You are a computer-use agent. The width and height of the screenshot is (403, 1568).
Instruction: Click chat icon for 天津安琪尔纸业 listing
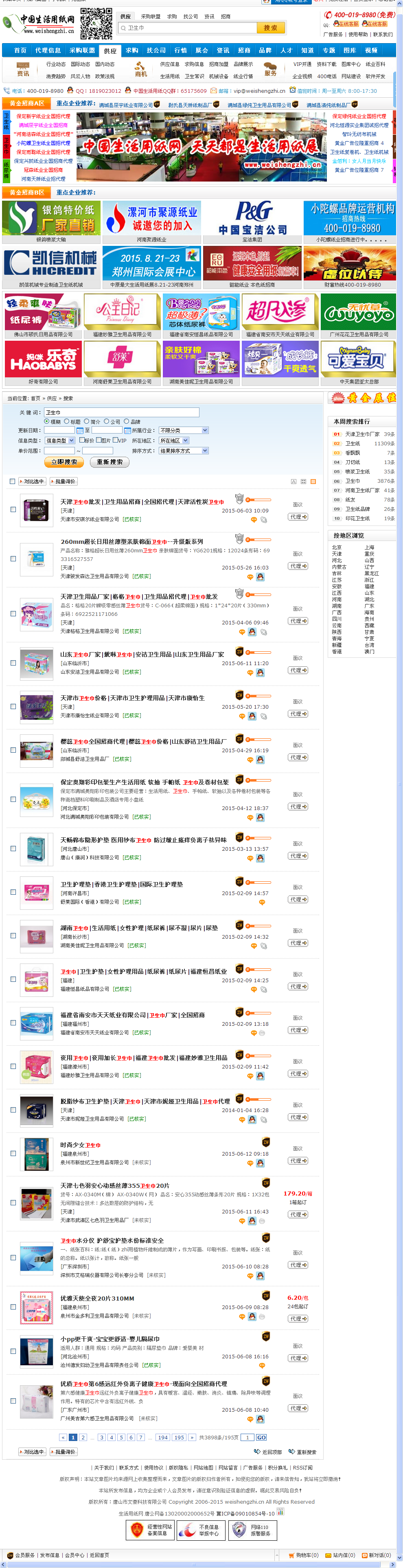click(x=254, y=520)
